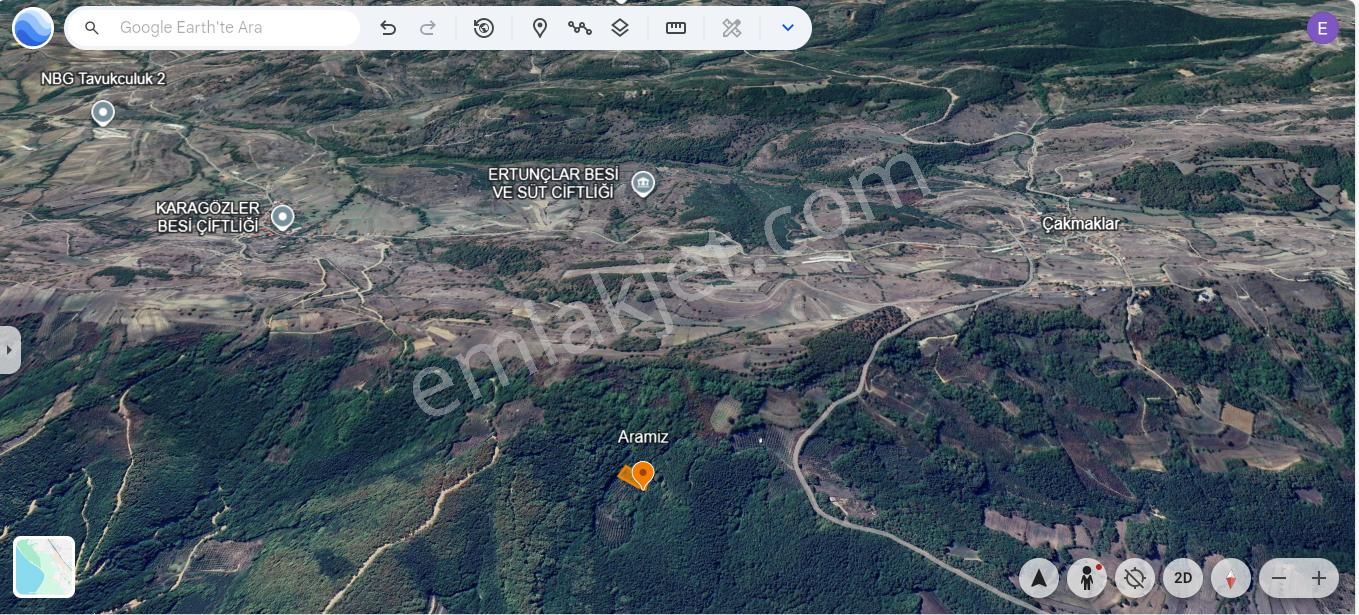
Task: Open Street View with the Pegman icon
Action: click(x=1087, y=578)
